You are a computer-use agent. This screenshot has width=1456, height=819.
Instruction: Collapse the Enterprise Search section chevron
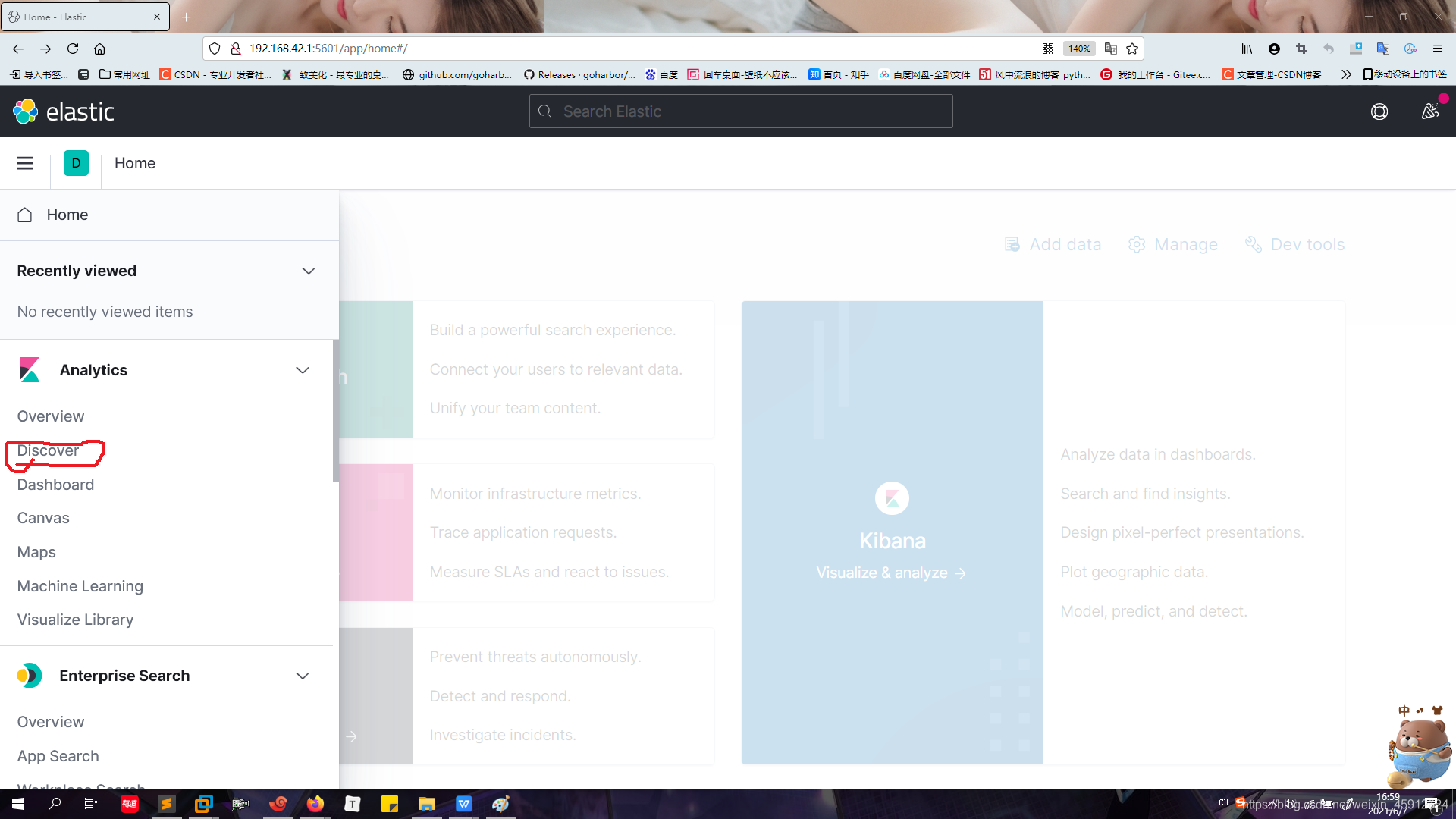click(303, 676)
